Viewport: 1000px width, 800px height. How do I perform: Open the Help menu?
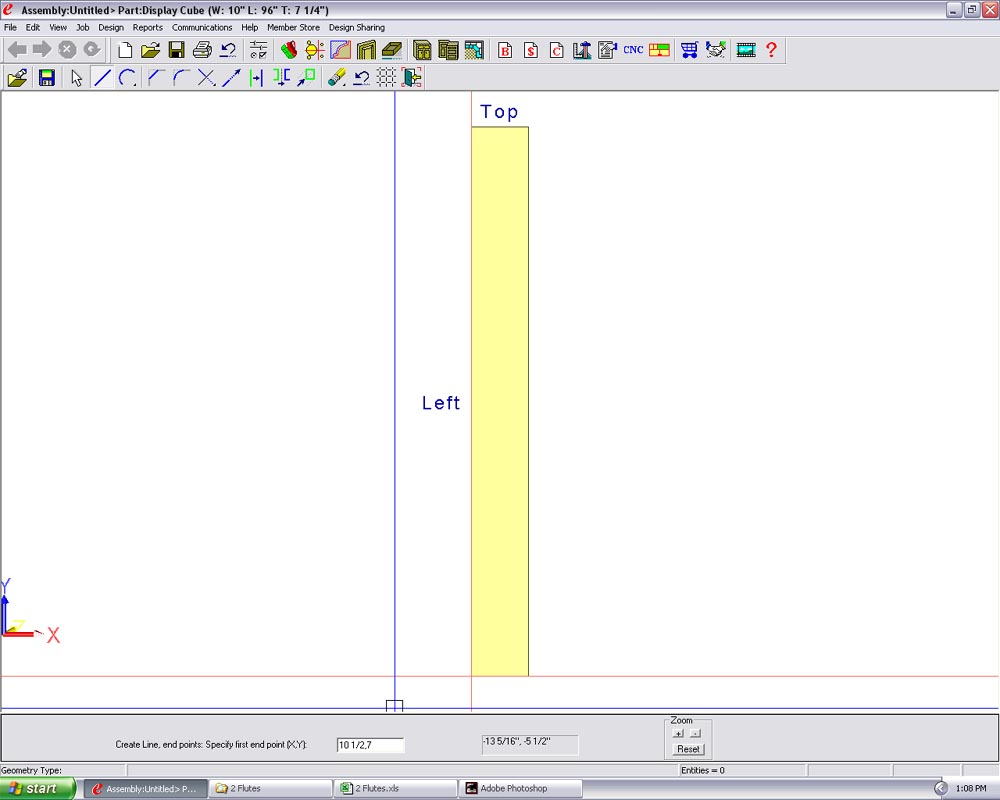[249, 27]
